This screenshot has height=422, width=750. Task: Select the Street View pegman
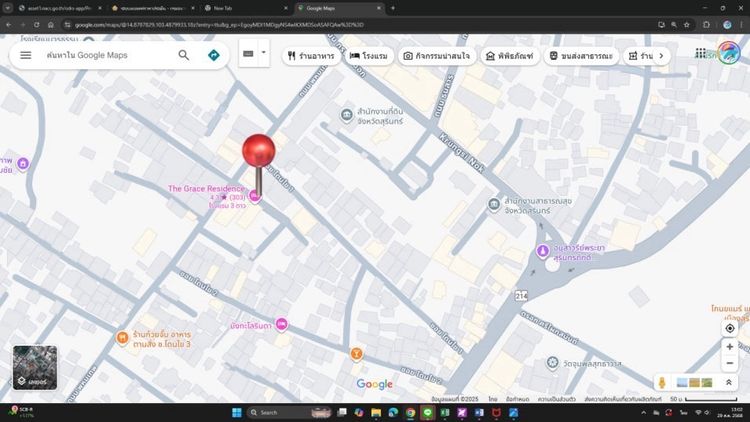tap(662, 382)
